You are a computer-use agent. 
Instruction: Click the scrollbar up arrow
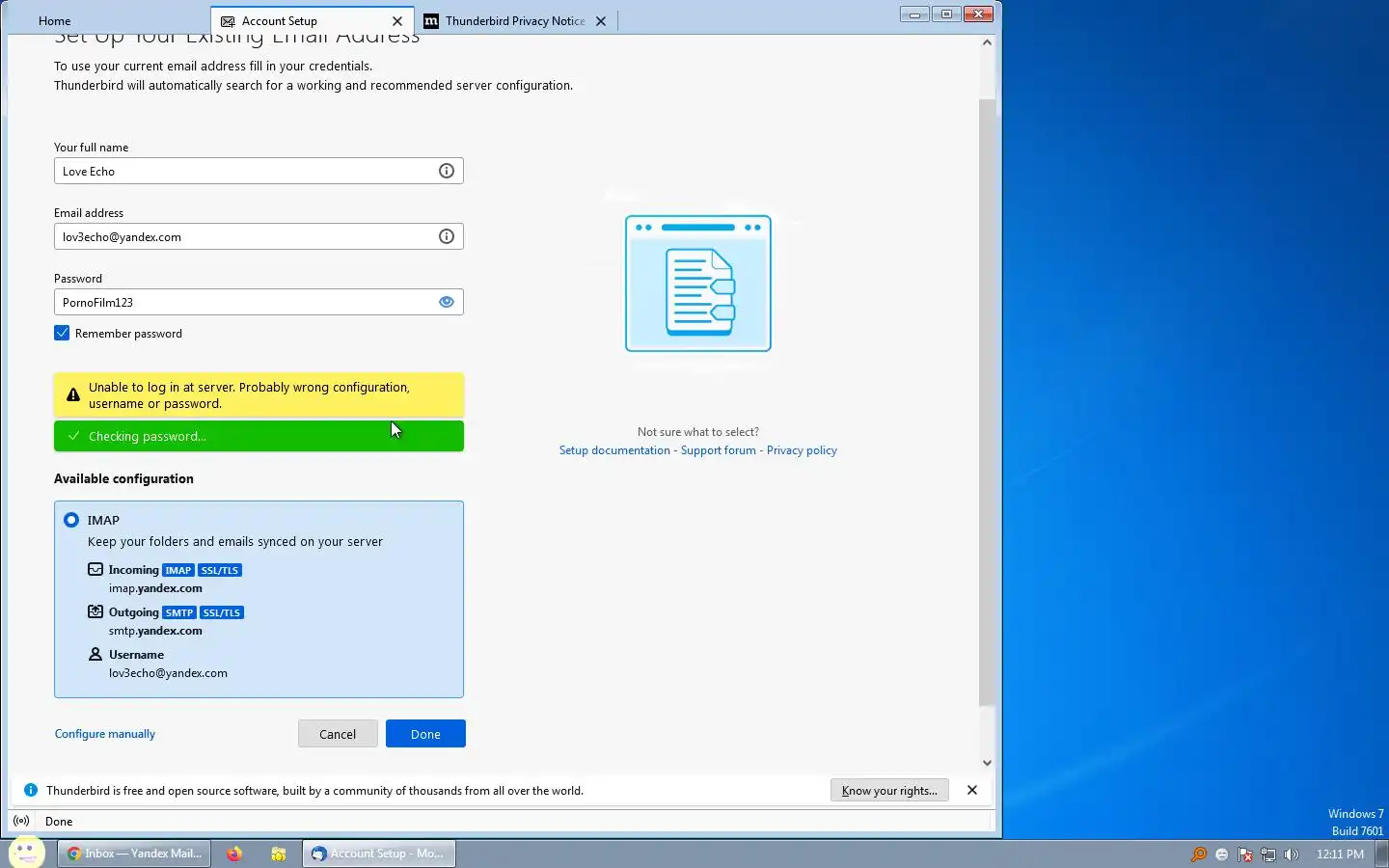pyautogui.click(x=987, y=41)
